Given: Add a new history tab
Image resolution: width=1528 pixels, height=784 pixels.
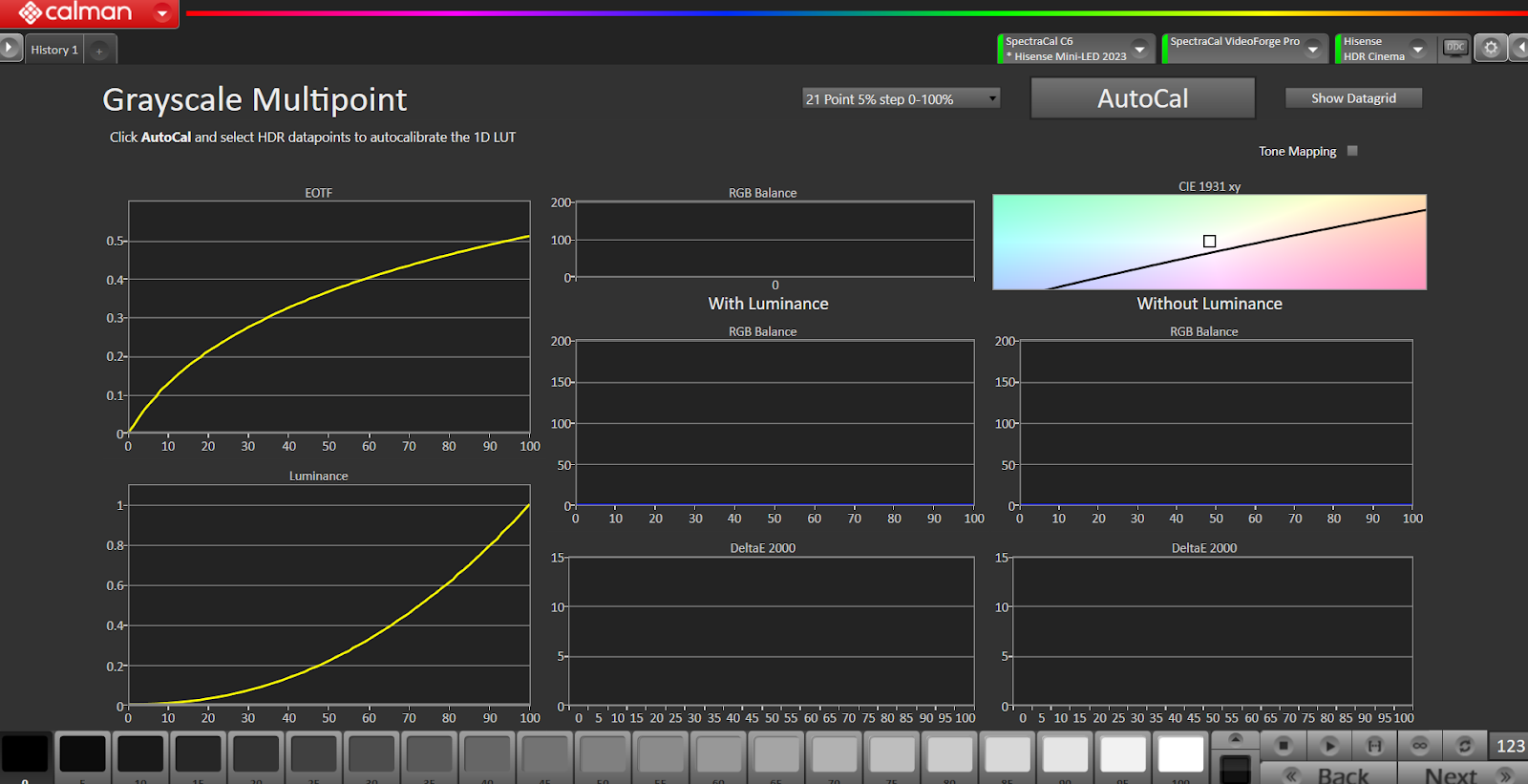Looking at the screenshot, I should click(x=99, y=50).
